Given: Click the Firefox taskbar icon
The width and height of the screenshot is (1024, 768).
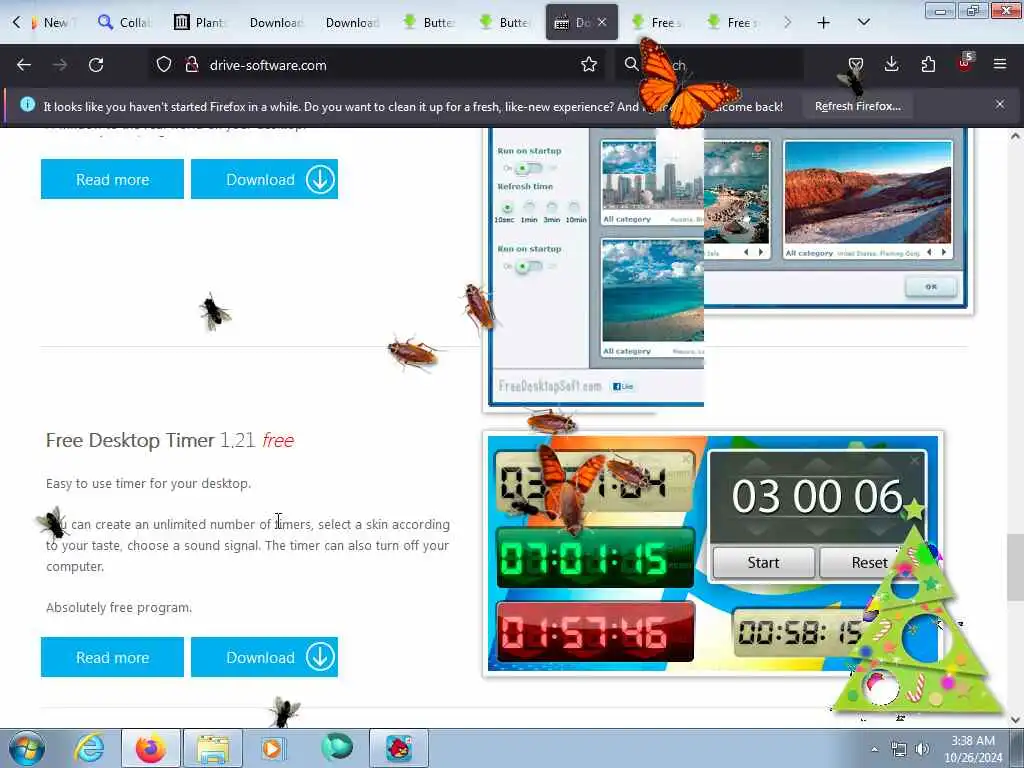Looking at the screenshot, I should (x=150, y=748).
